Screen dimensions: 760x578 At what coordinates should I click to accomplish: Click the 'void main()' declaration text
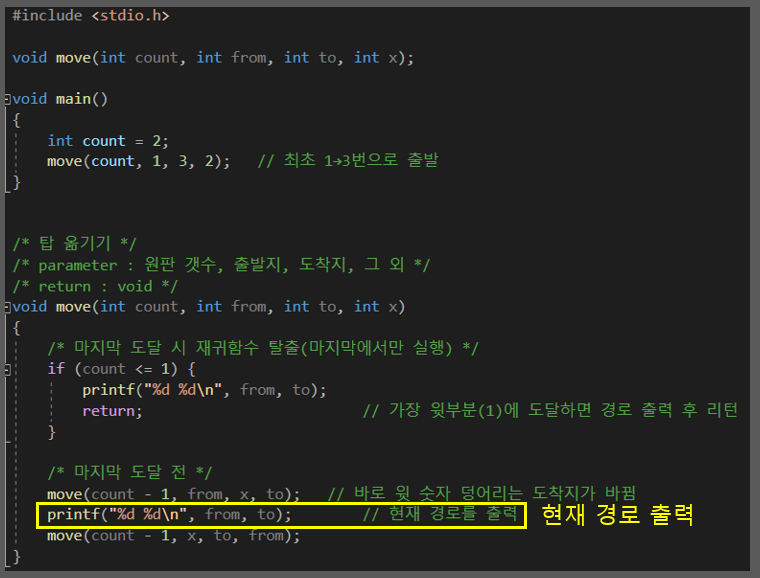tap(60, 99)
